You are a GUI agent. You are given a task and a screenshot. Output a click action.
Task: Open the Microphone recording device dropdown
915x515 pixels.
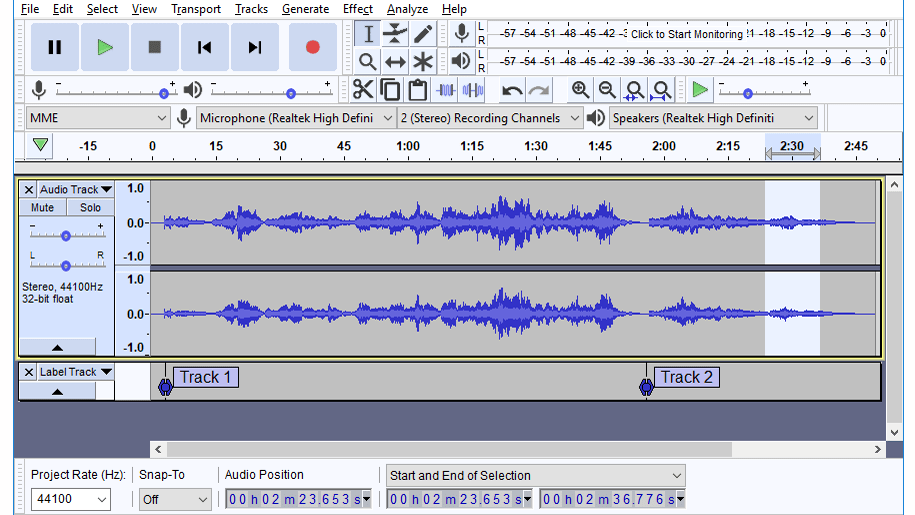296,118
